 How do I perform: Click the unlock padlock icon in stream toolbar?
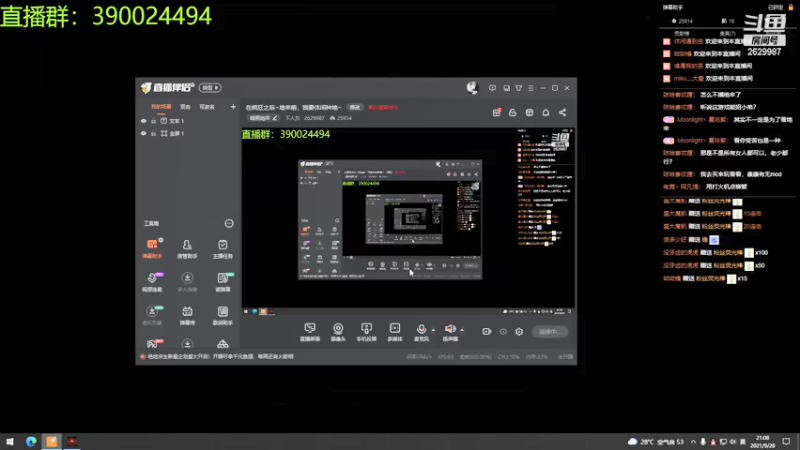click(513, 112)
